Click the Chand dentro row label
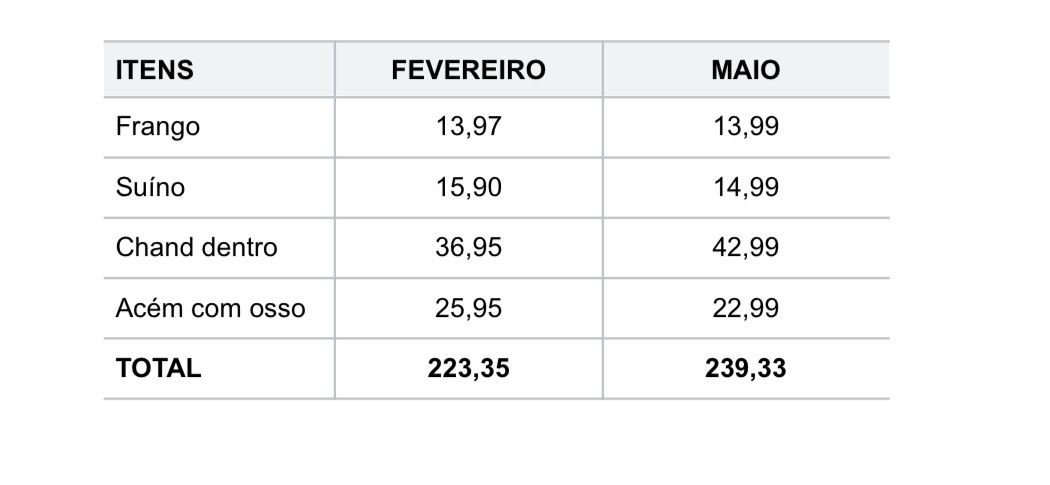This screenshot has width=1050, height=485. [197, 247]
